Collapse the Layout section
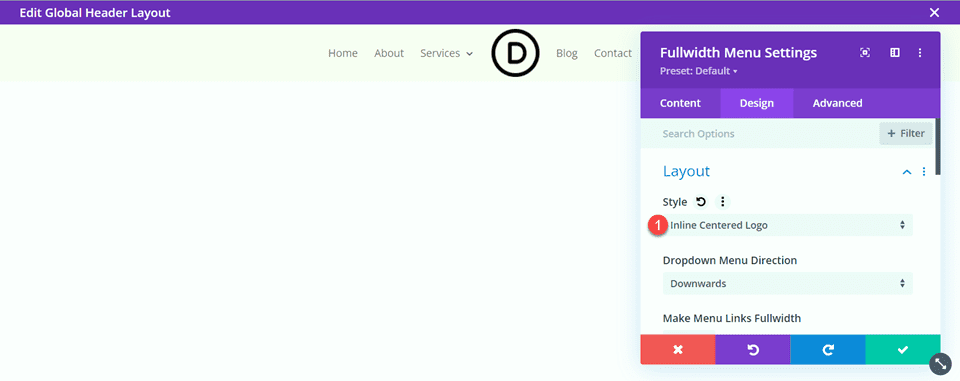This screenshot has height=381, width=960. (x=907, y=172)
